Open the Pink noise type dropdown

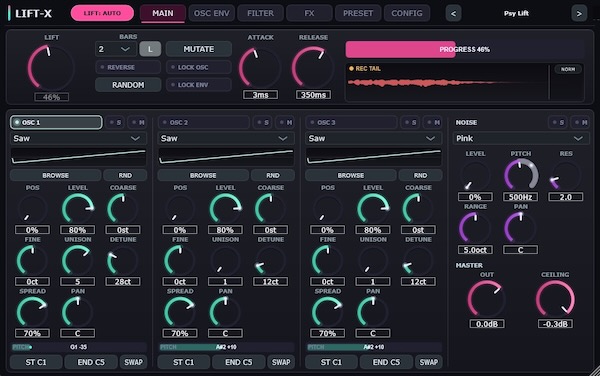(521, 138)
